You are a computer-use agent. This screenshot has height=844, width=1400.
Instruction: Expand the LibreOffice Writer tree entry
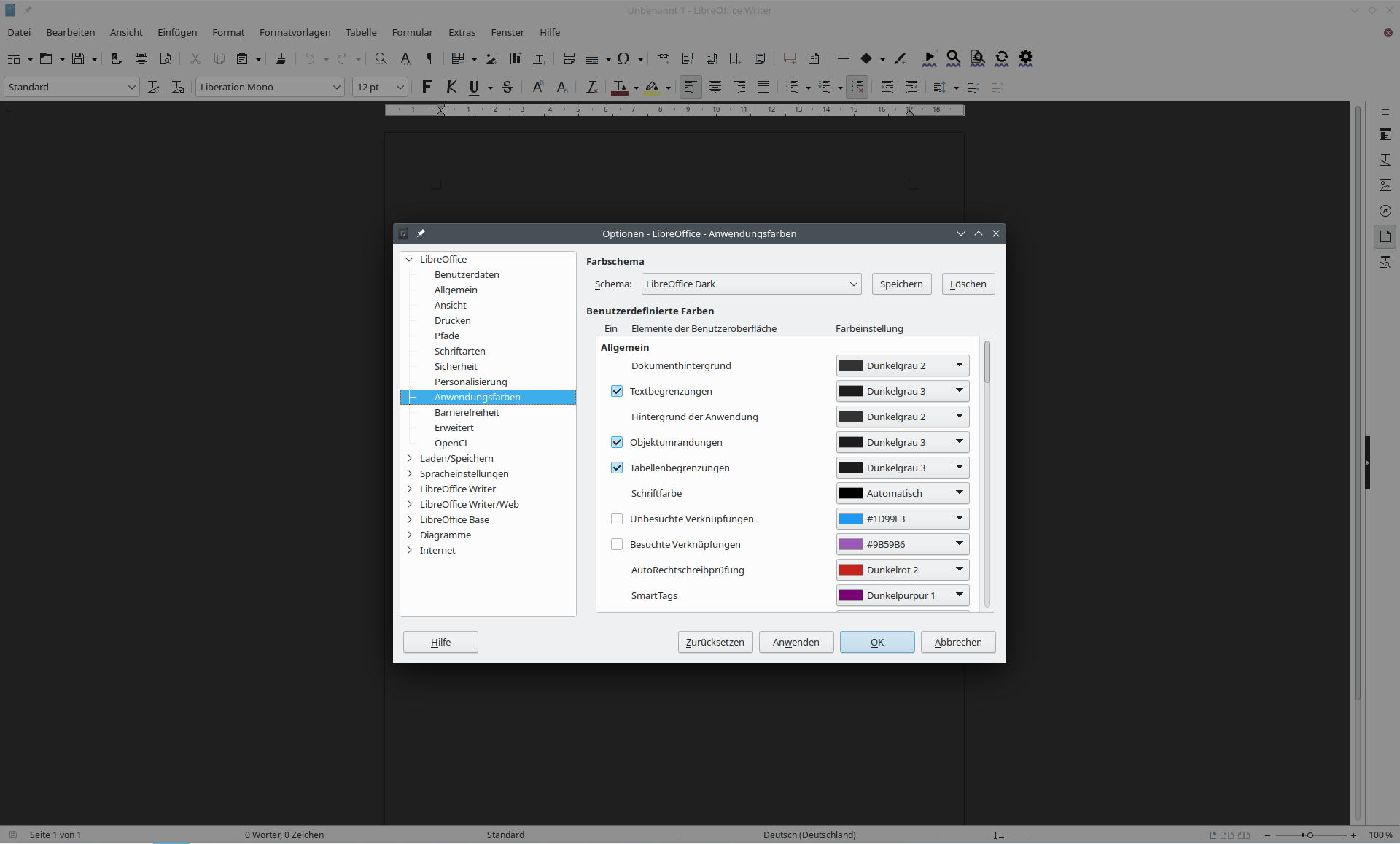tap(410, 489)
